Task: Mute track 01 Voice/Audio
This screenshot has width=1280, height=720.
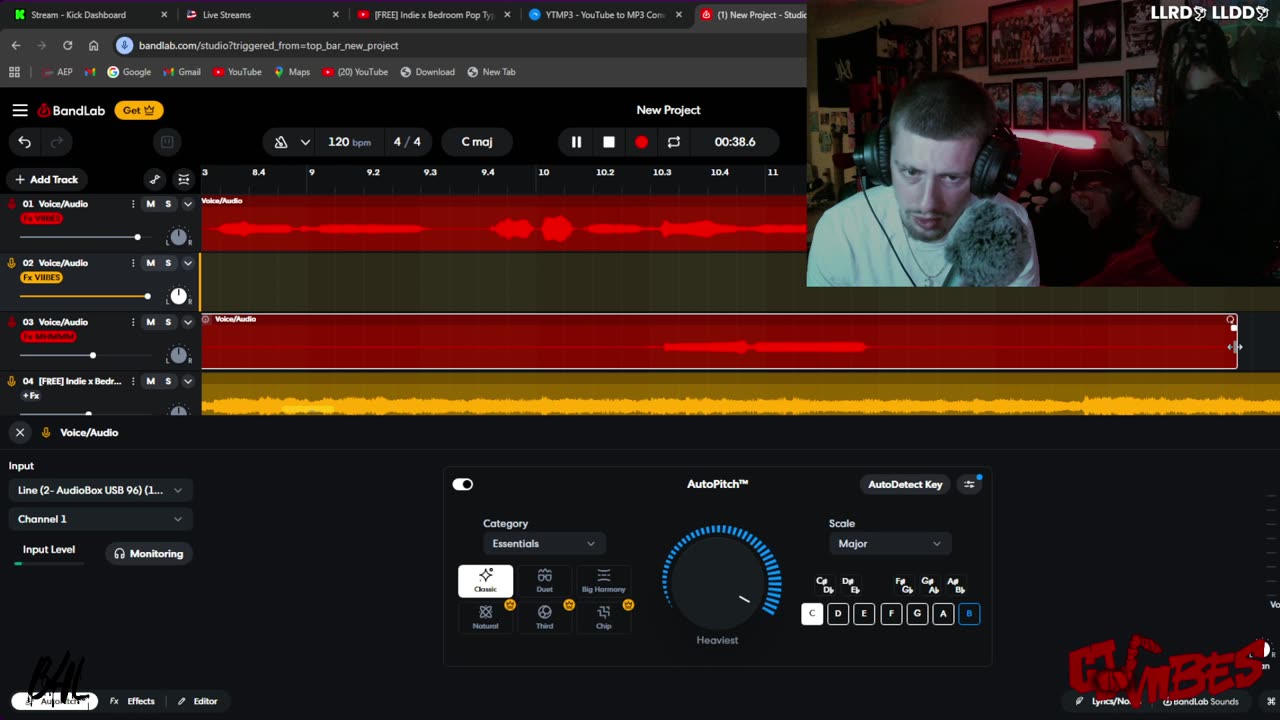Action: (x=151, y=204)
